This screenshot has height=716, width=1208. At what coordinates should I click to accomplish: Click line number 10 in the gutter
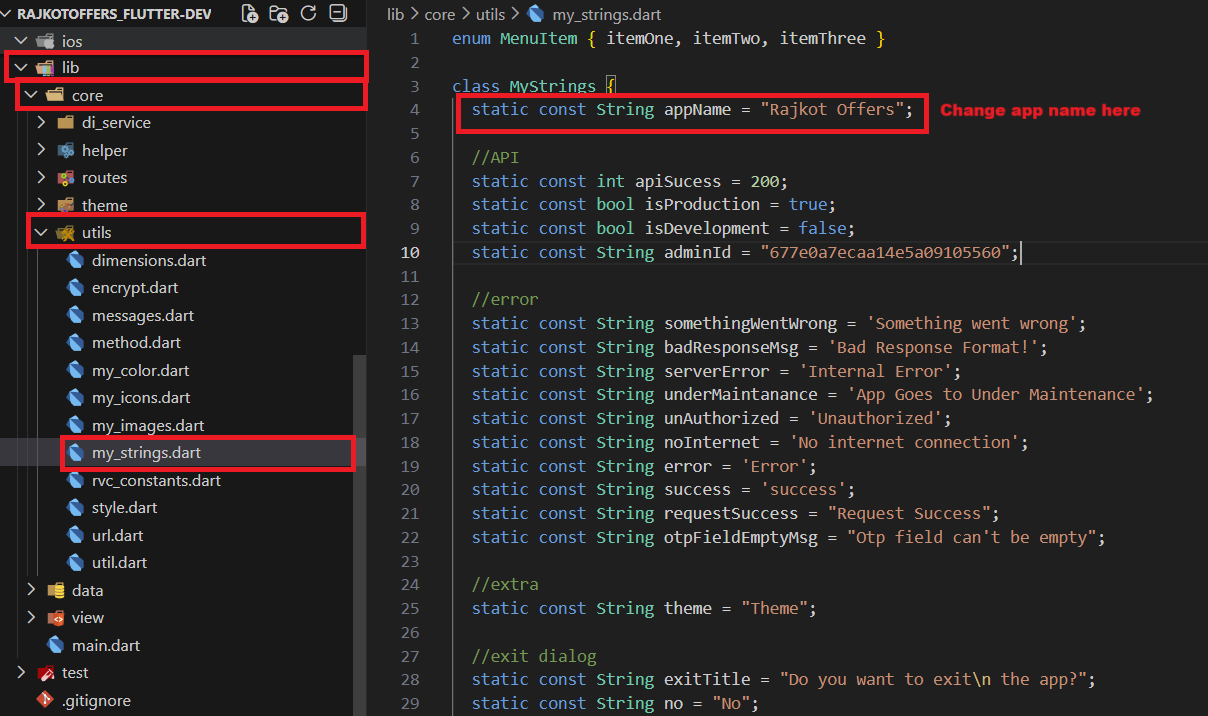coord(412,252)
